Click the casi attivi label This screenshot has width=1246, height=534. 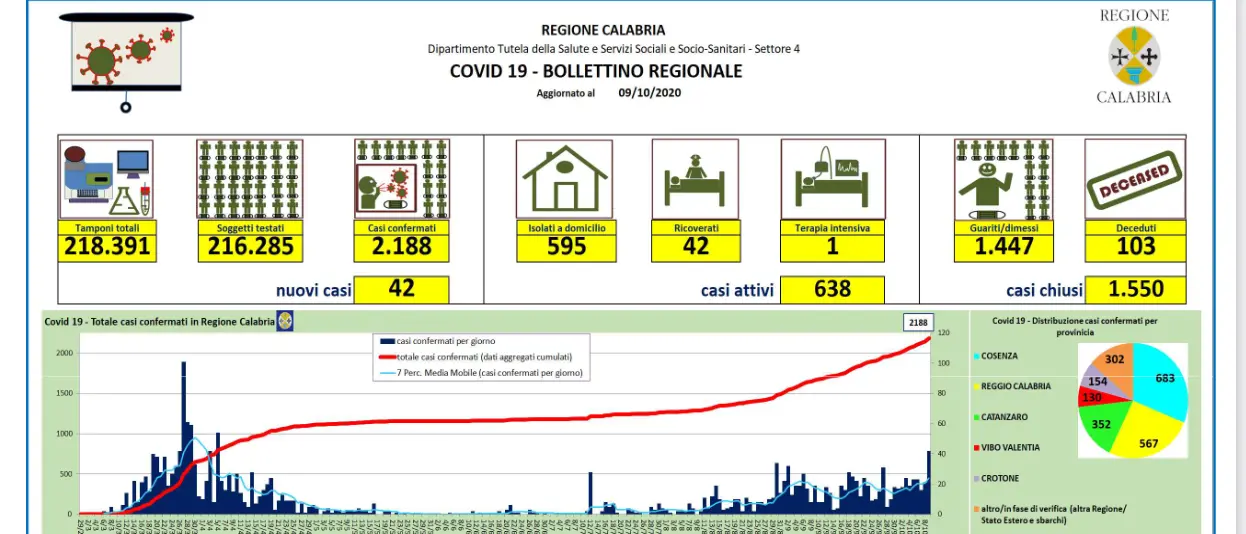tap(737, 290)
